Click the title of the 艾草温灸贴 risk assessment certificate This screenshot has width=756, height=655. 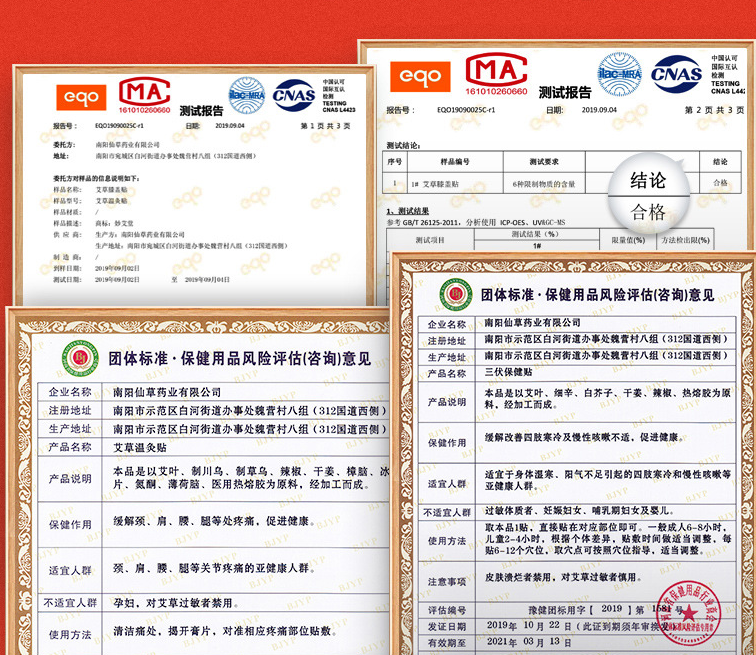click(240, 359)
